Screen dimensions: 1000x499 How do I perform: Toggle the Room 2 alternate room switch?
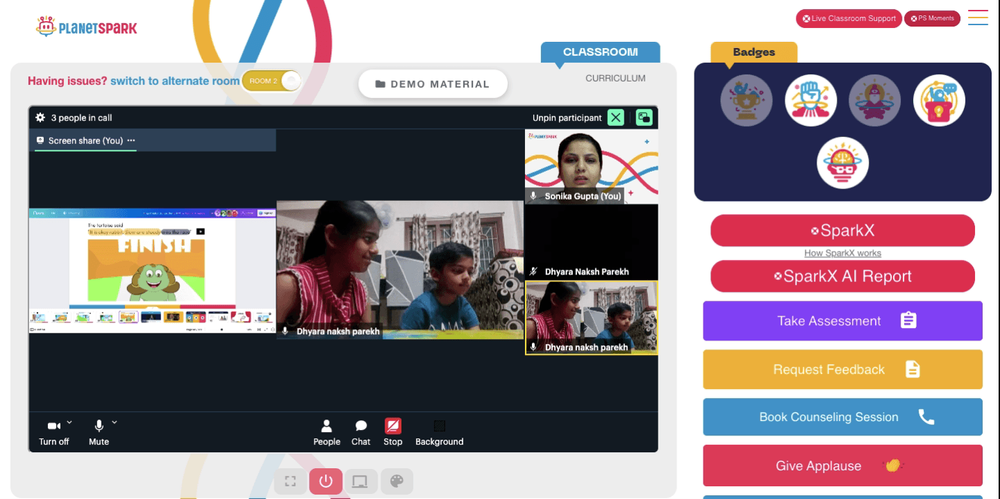272,81
